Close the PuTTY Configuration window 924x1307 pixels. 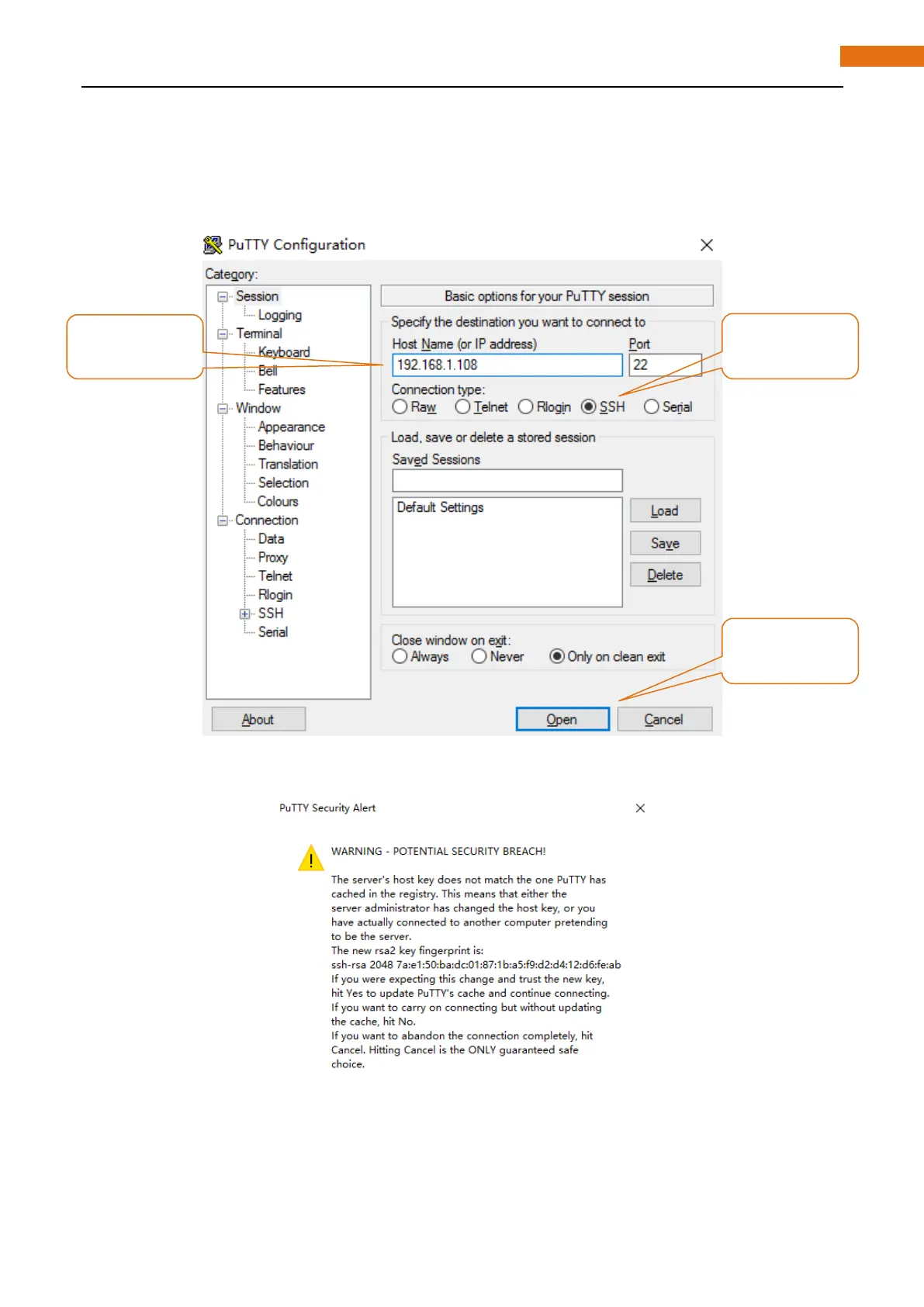click(x=707, y=245)
